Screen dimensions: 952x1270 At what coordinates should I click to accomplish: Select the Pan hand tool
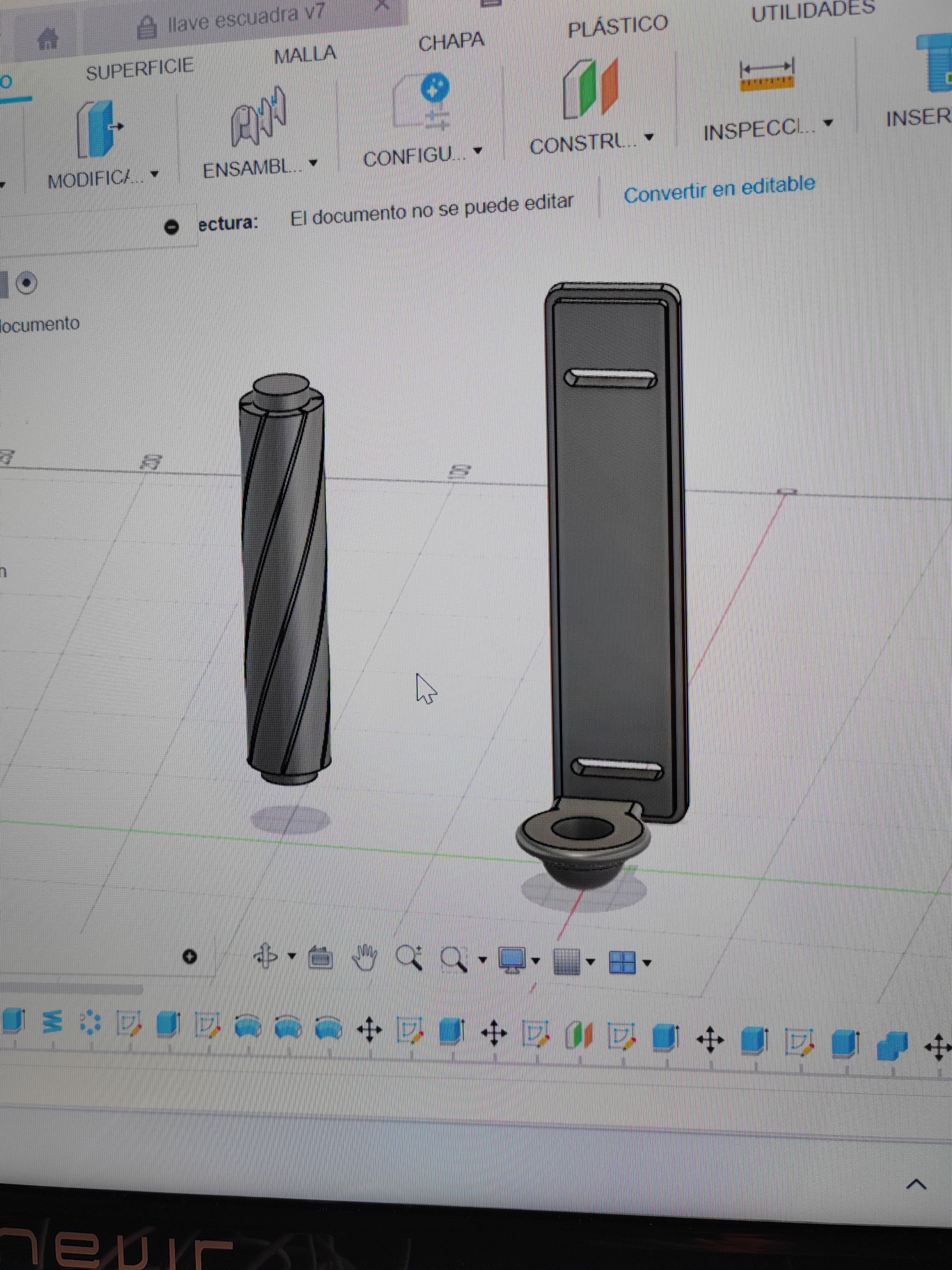(364, 958)
